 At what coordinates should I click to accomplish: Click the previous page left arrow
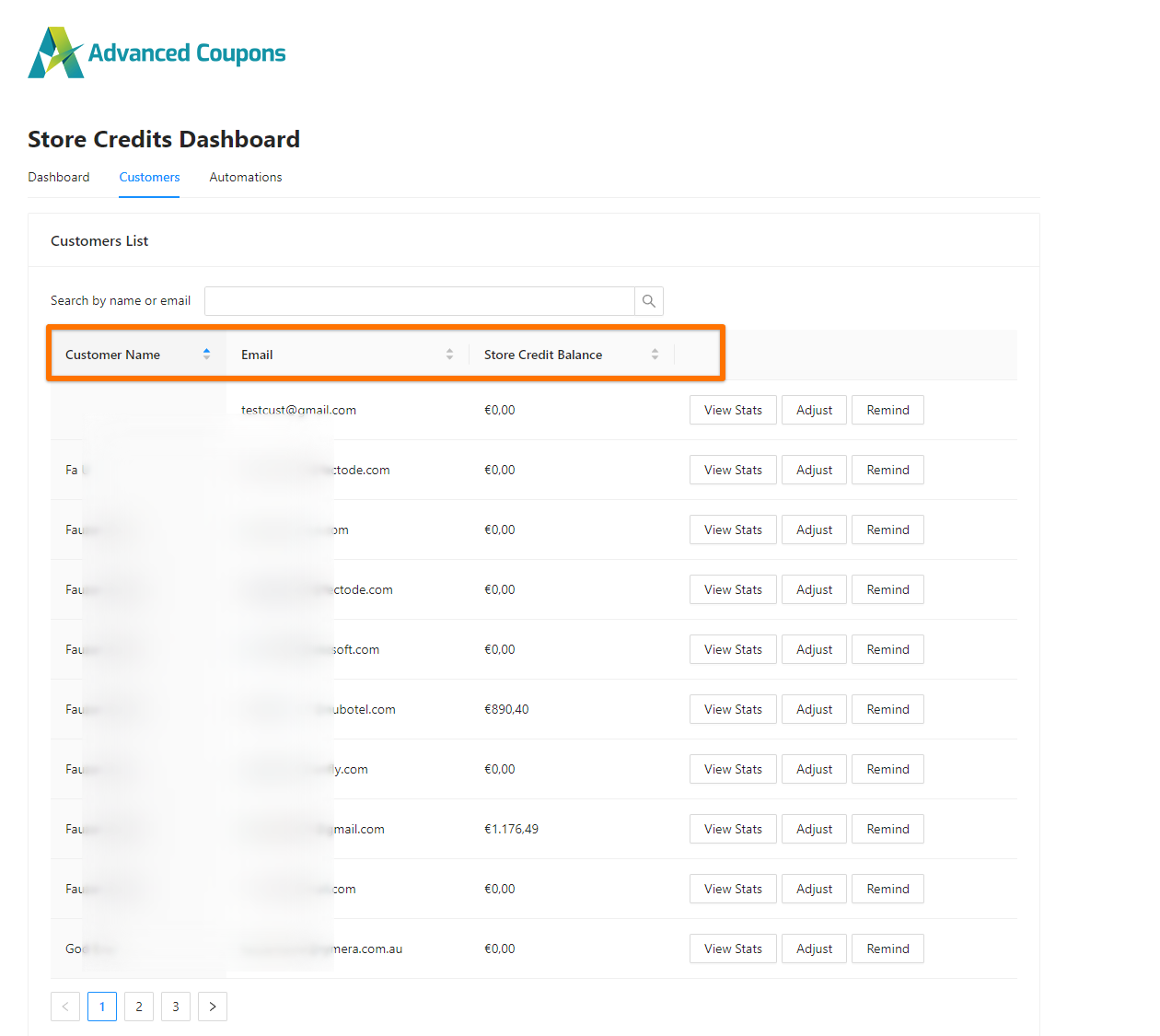64,1006
